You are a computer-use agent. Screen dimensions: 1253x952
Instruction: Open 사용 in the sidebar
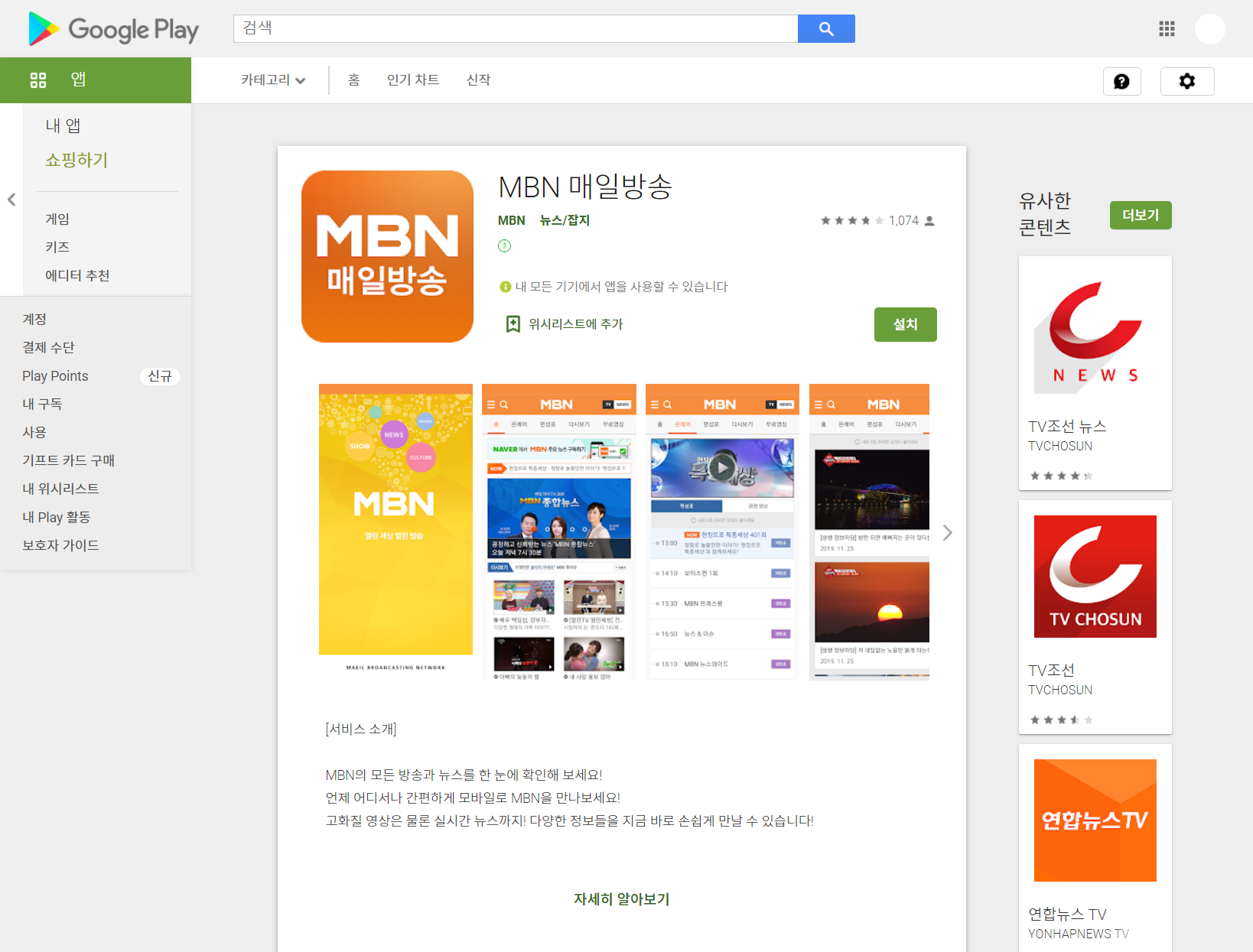click(x=34, y=432)
